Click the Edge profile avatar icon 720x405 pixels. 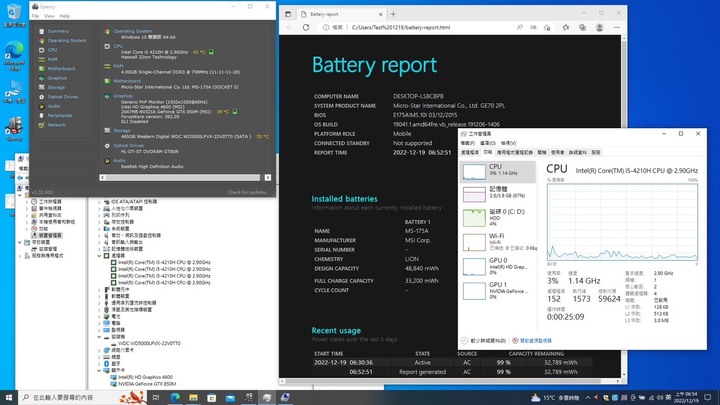click(x=599, y=28)
